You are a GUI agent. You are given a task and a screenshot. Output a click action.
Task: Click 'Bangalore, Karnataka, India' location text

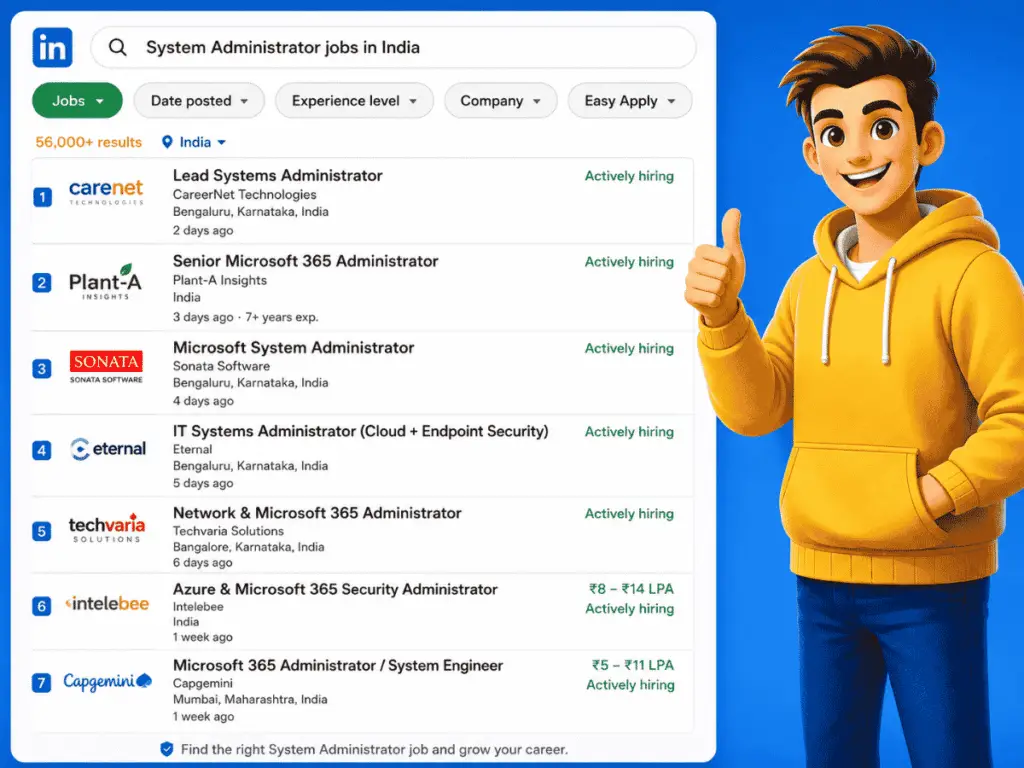248,547
